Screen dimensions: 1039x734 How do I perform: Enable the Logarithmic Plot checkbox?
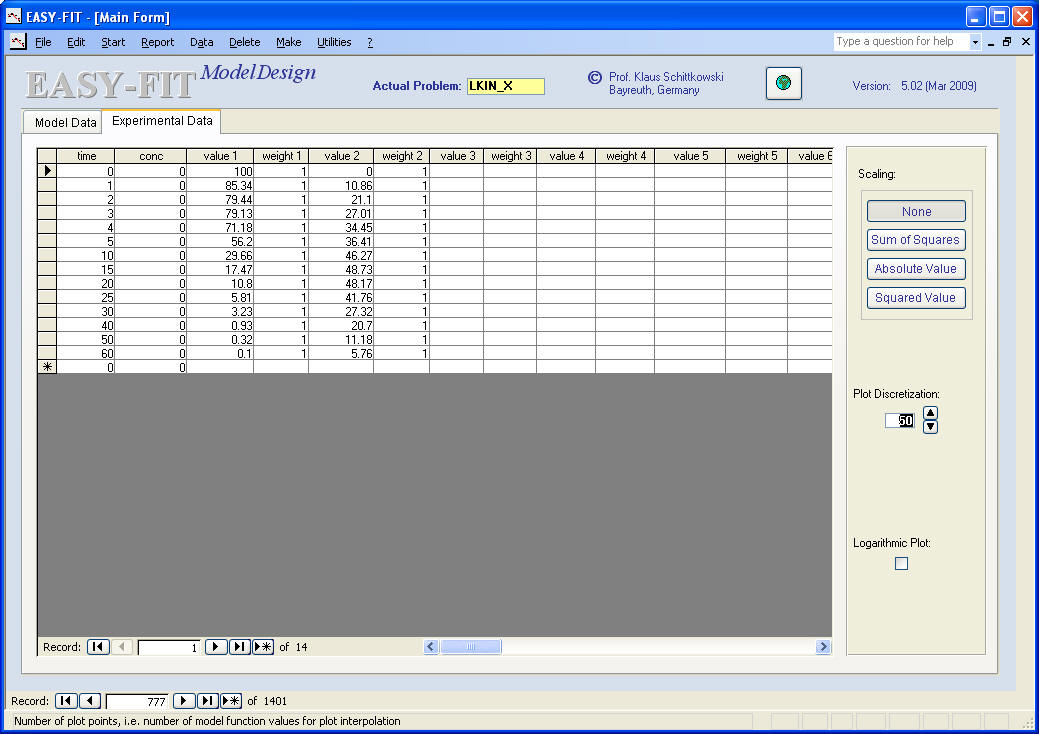[901, 564]
